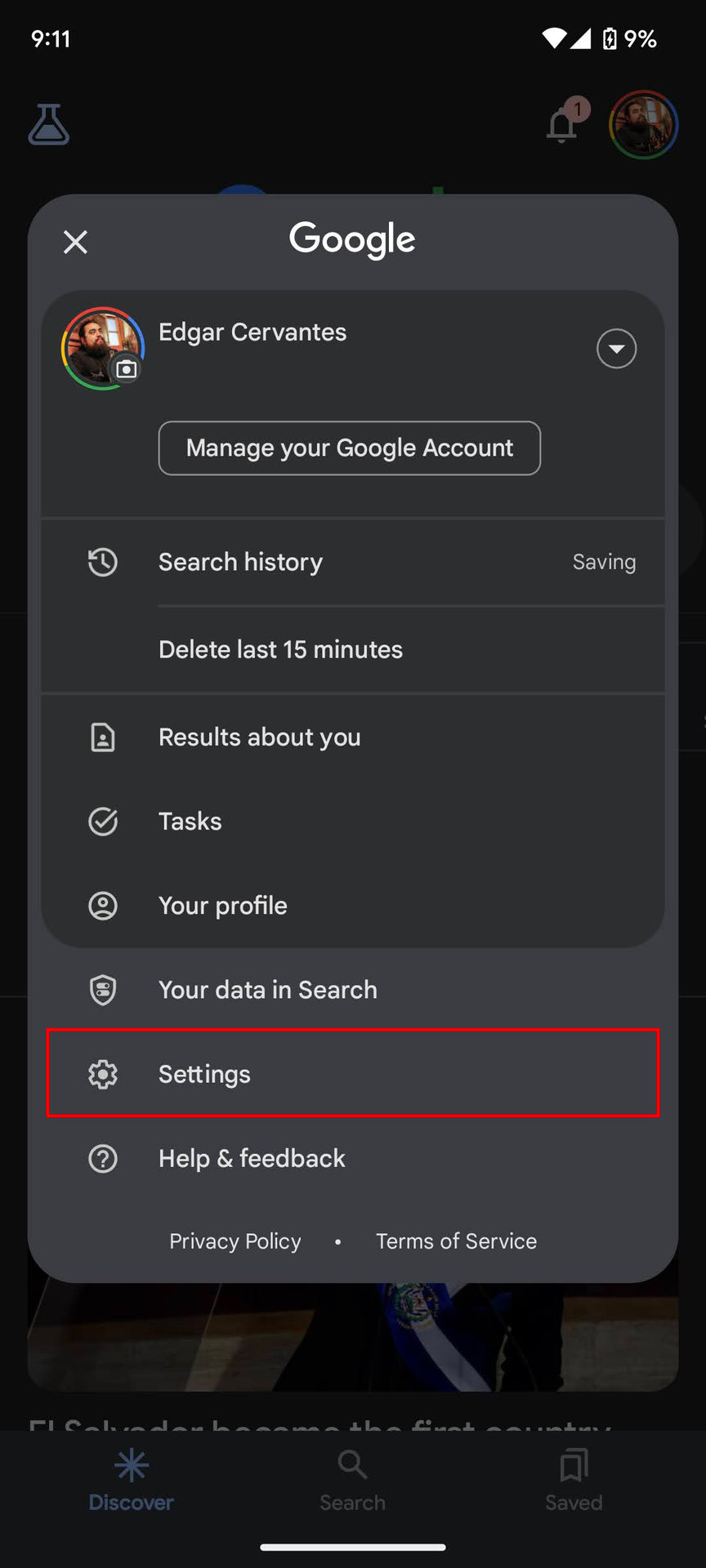Tap the Your data in Search shield icon
706x1568 pixels.
(103, 990)
